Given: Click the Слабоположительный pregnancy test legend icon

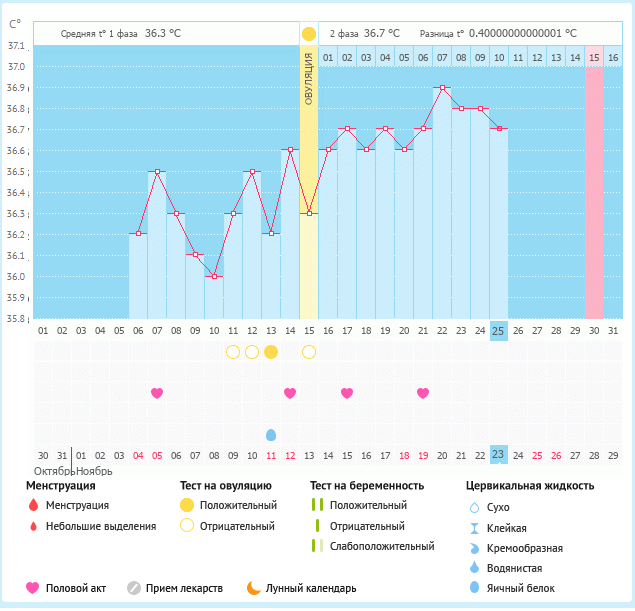Looking at the screenshot, I should pos(317,546).
